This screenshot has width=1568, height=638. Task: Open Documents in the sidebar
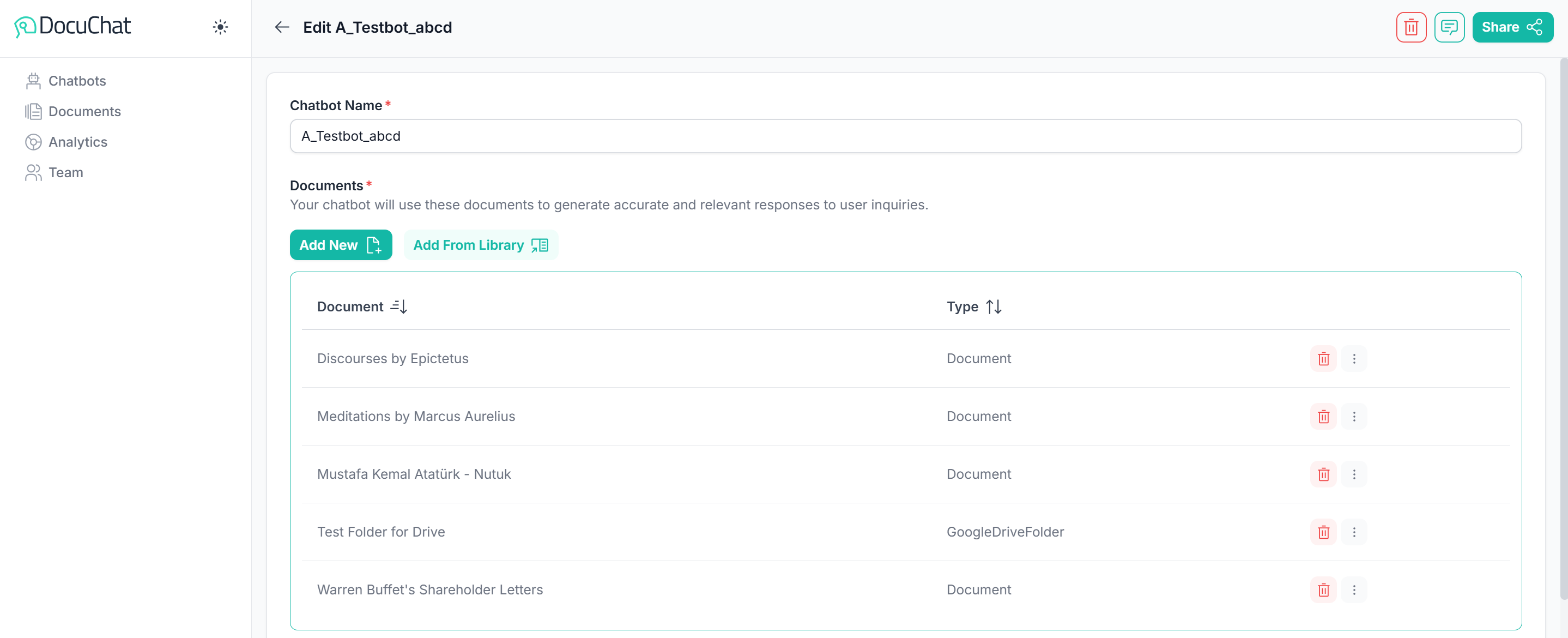pyautogui.click(x=84, y=111)
